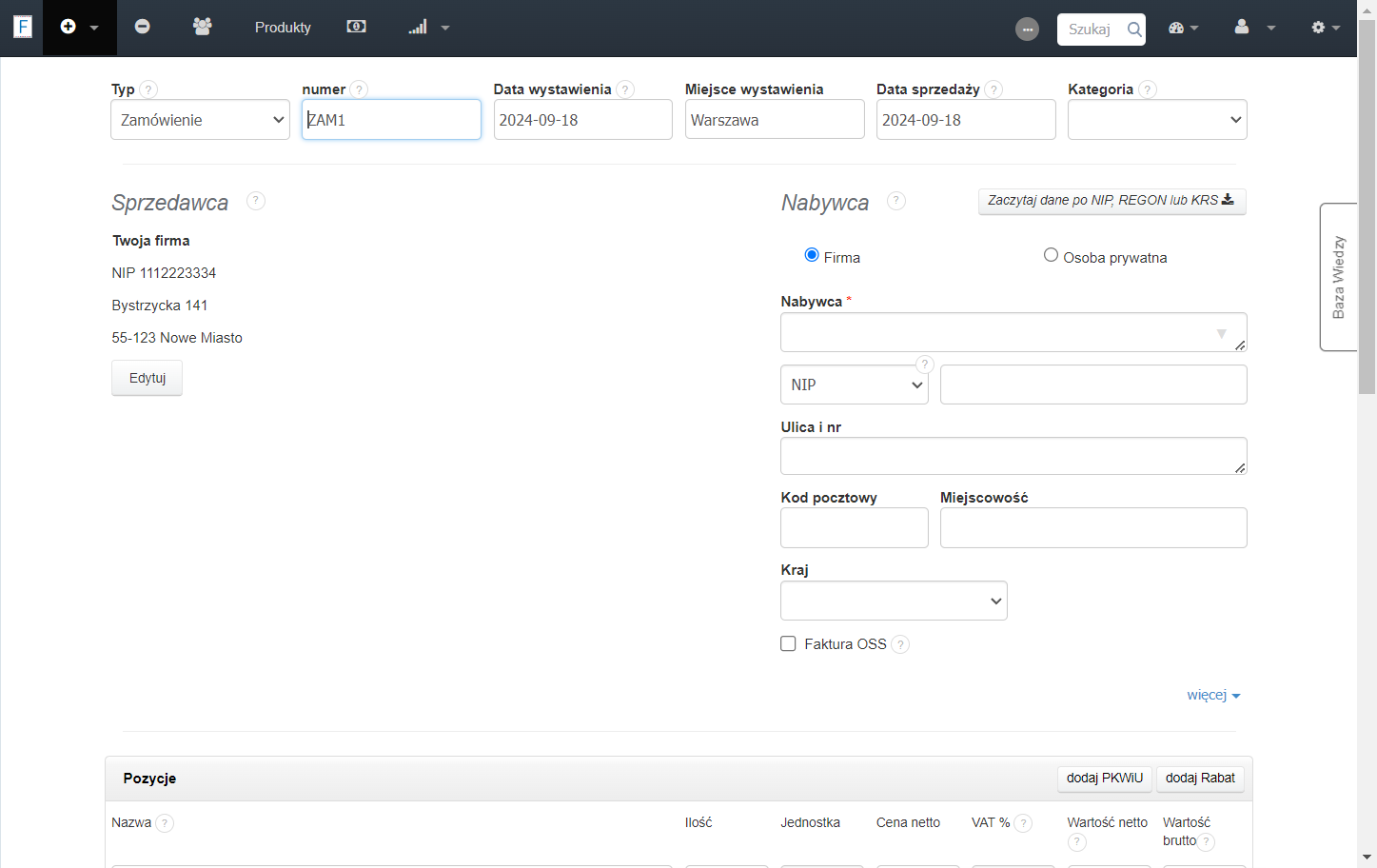This screenshot has width=1377, height=868.
Task: Open the dashboard gauge menu
Action: (1183, 28)
